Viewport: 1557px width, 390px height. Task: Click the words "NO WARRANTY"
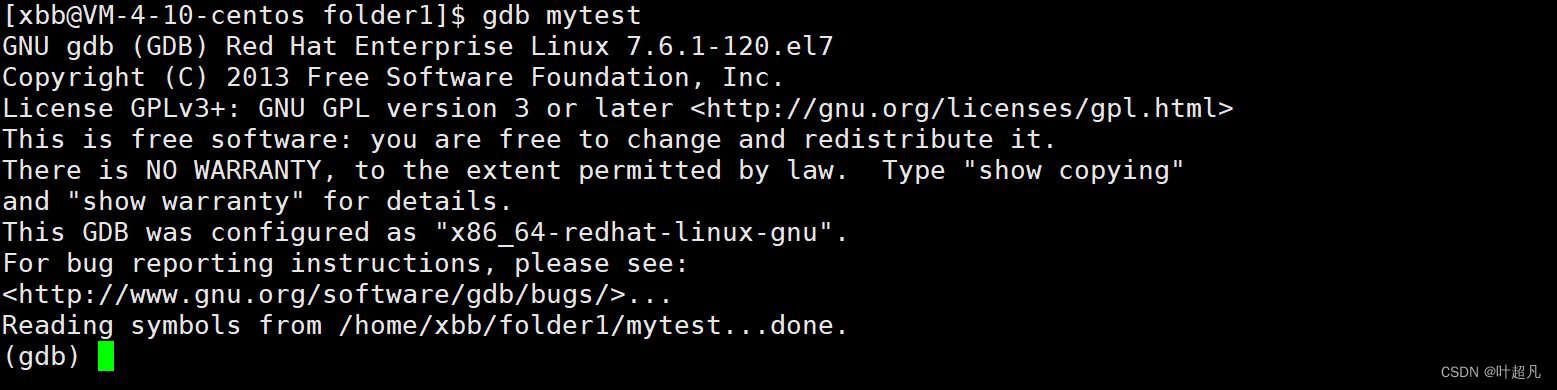click(x=233, y=170)
